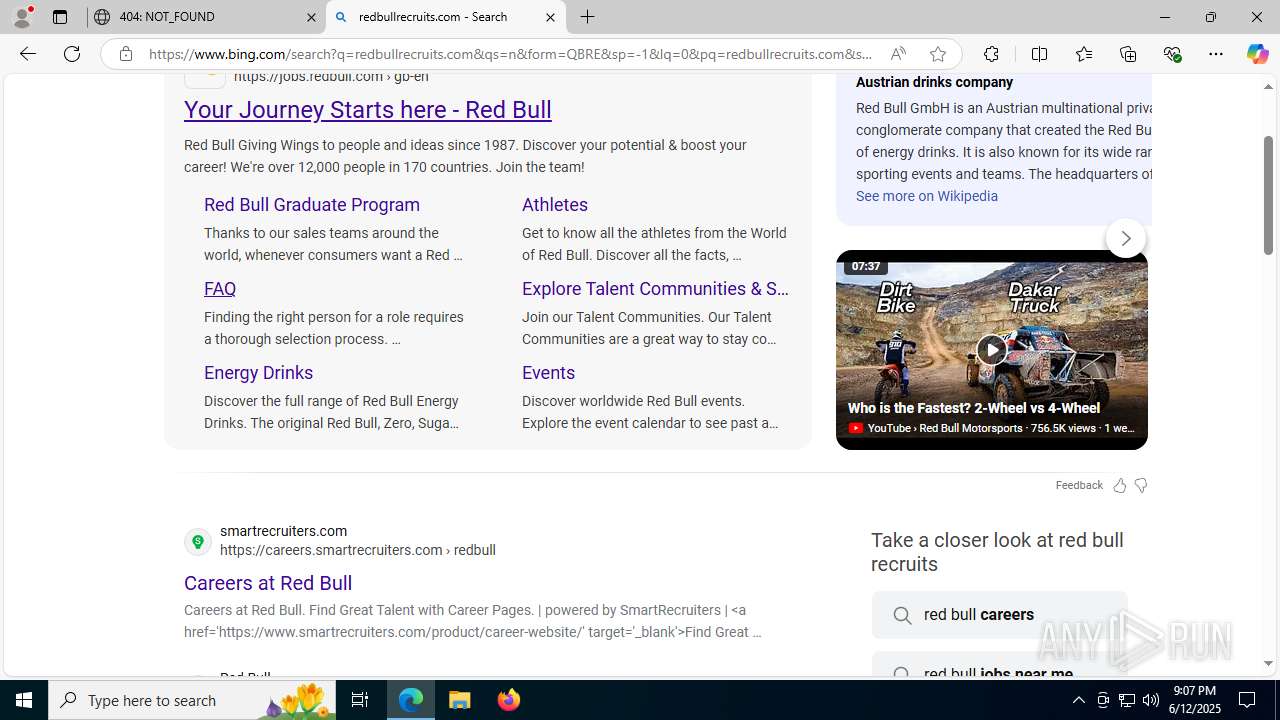This screenshot has height=720, width=1280.
Task: Open the network status icon
Action: [x=1127, y=700]
